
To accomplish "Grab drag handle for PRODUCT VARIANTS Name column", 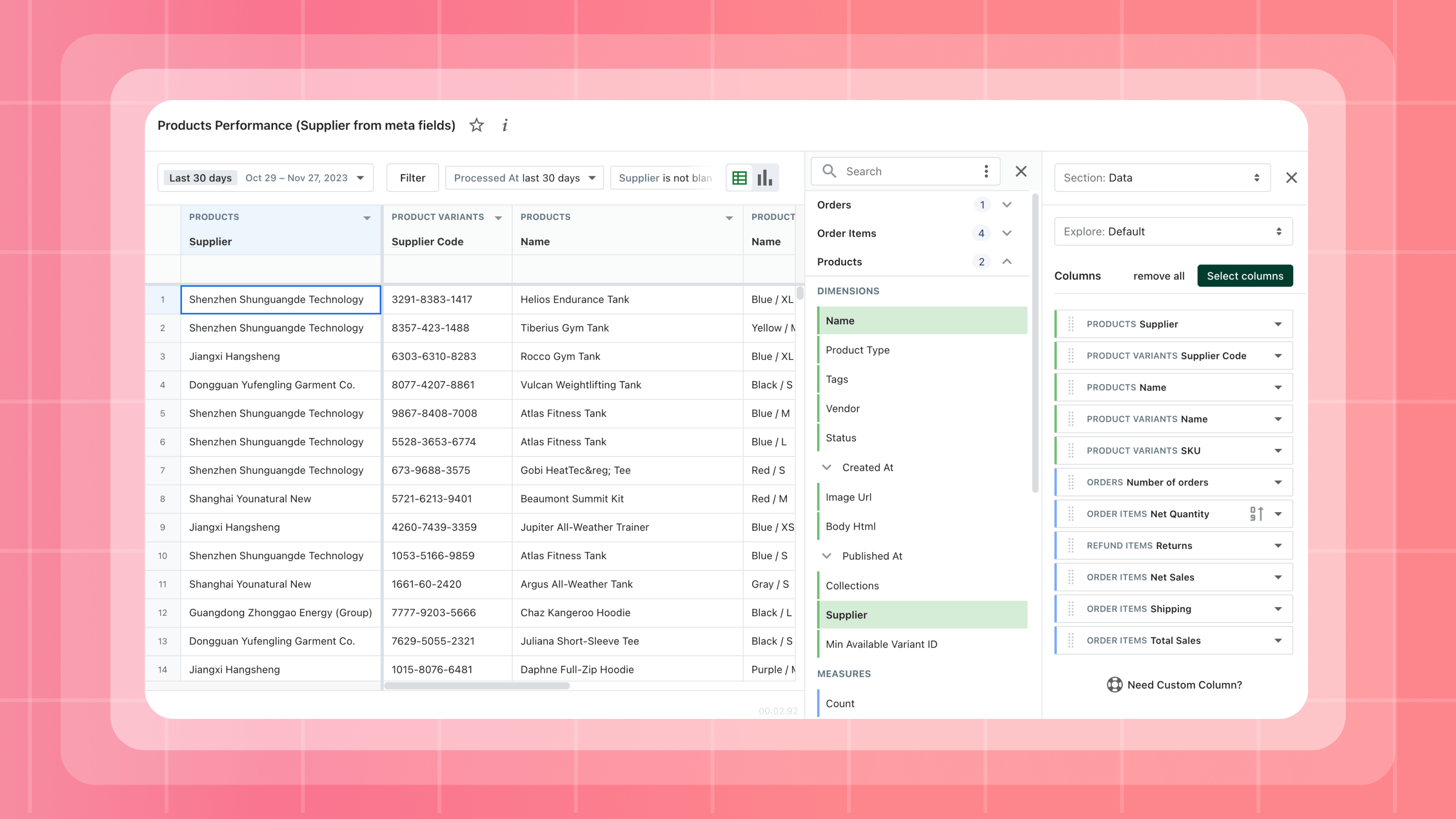I will [1071, 419].
